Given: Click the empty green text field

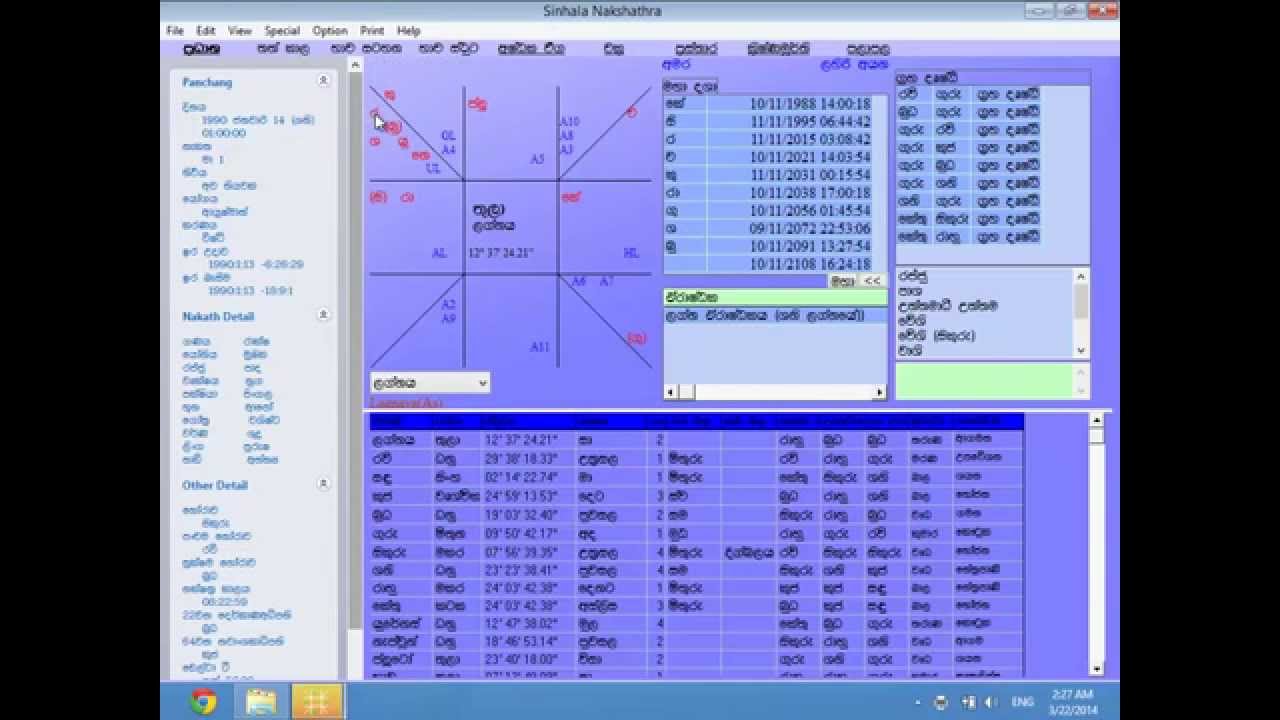Looking at the screenshot, I should tap(984, 381).
